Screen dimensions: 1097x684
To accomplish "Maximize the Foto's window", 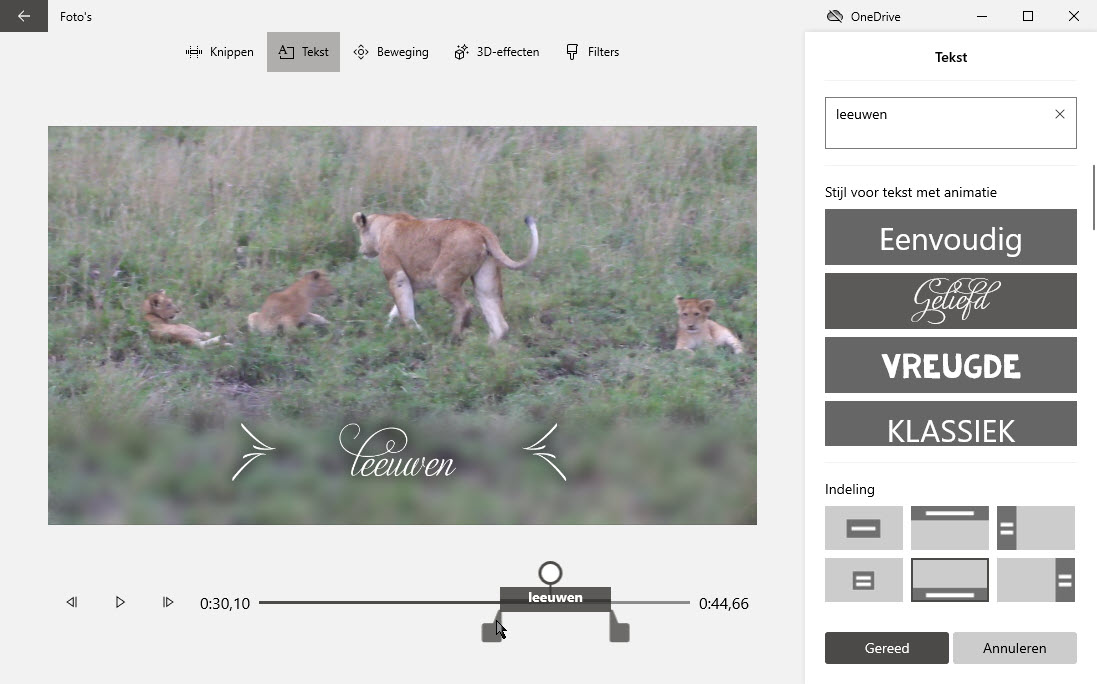I will click(x=1028, y=16).
